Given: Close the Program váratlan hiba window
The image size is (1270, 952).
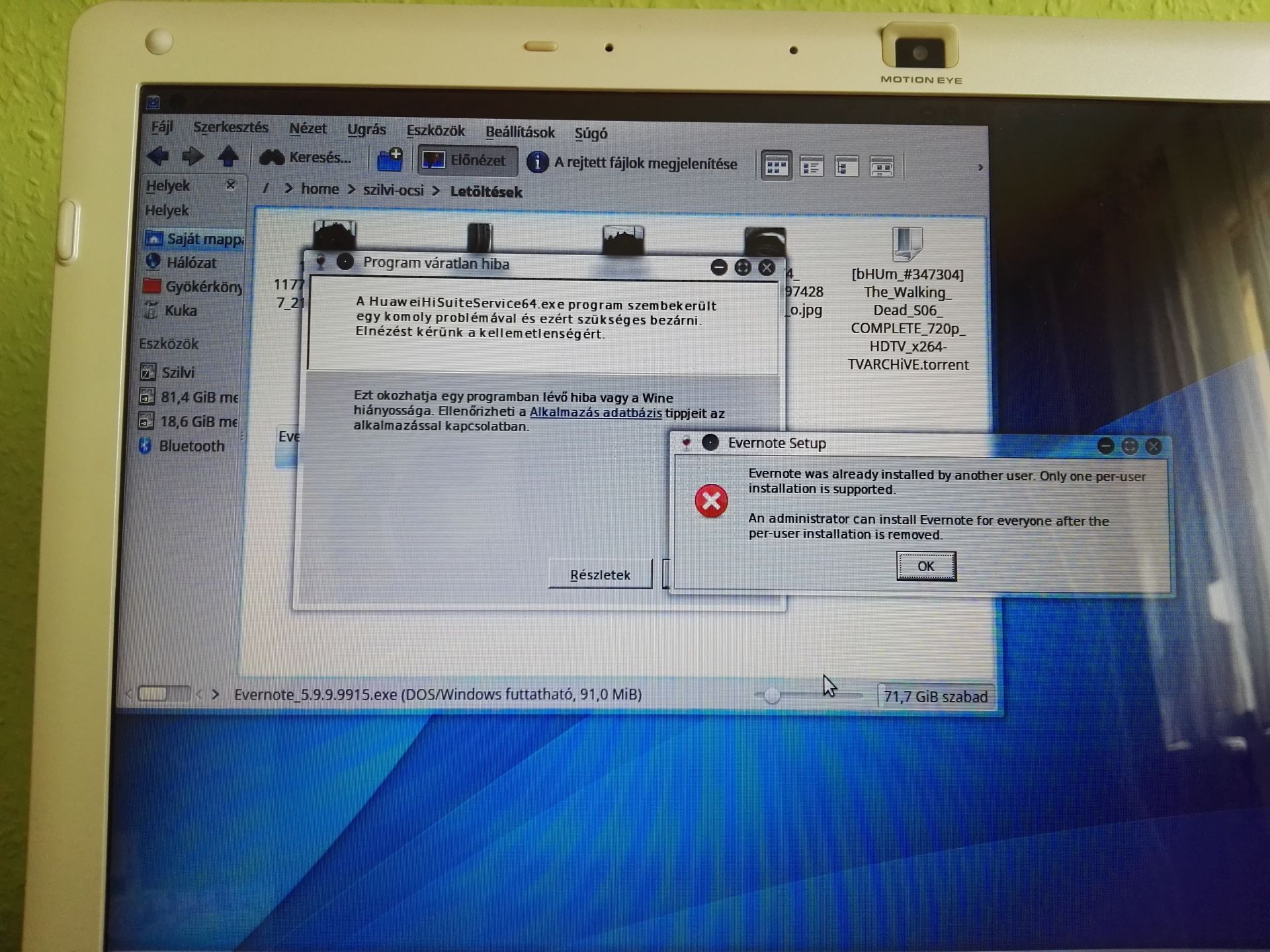Looking at the screenshot, I should click(x=767, y=267).
